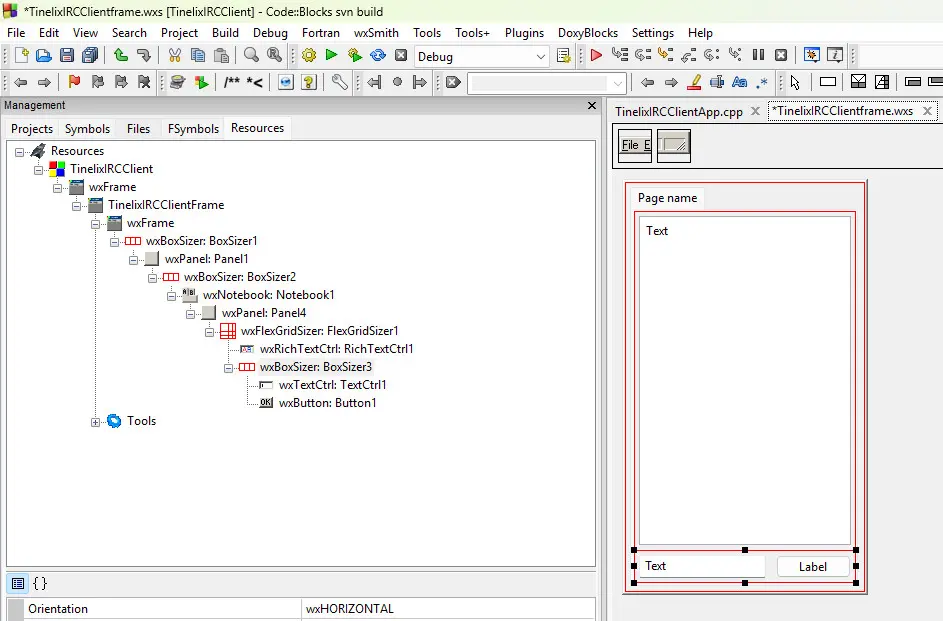Open debugger info windows icon
Screen dimensions: 943x621
(835, 55)
